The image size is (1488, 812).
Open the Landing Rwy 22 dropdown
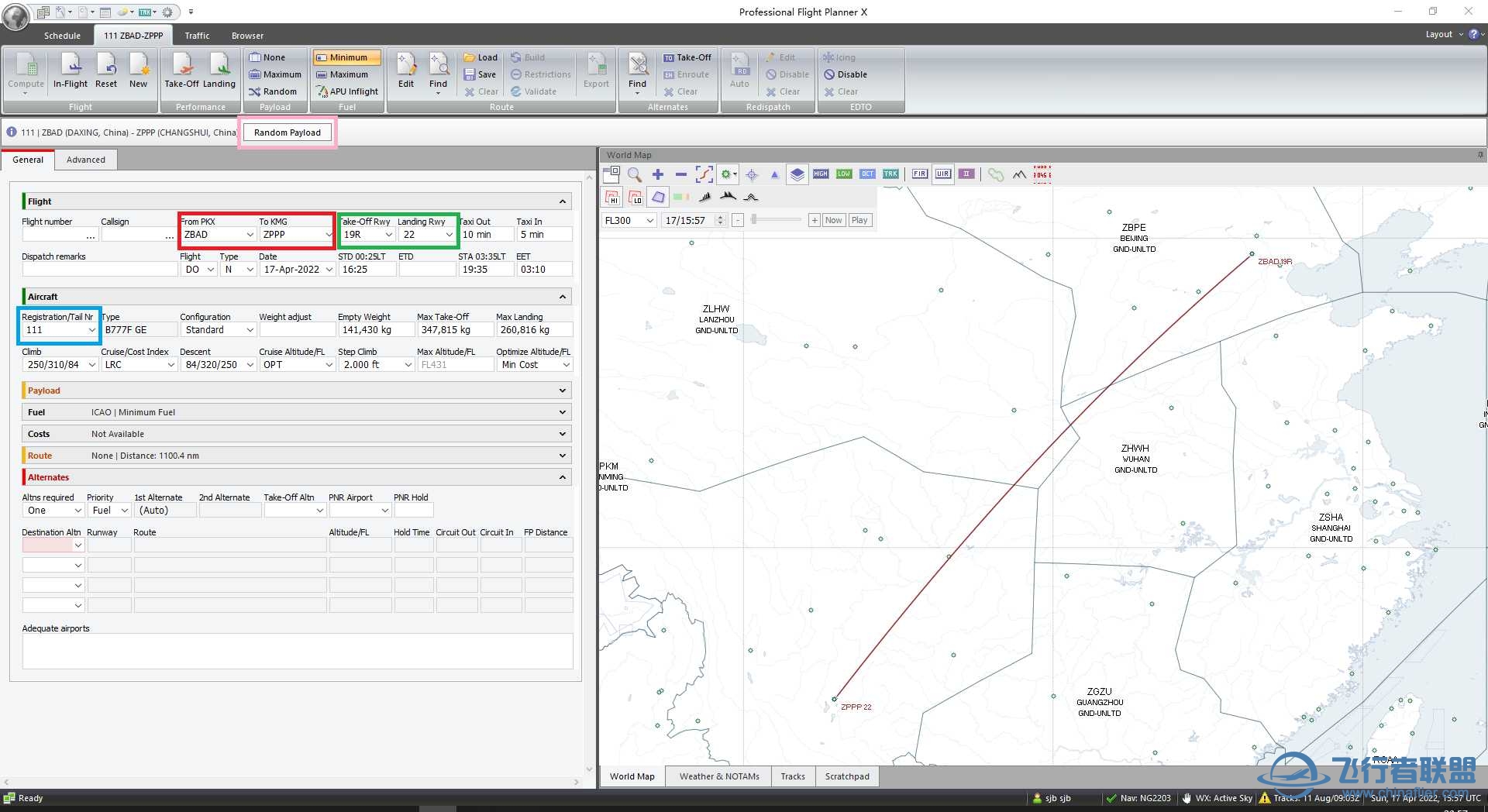[x=449, y=235]
